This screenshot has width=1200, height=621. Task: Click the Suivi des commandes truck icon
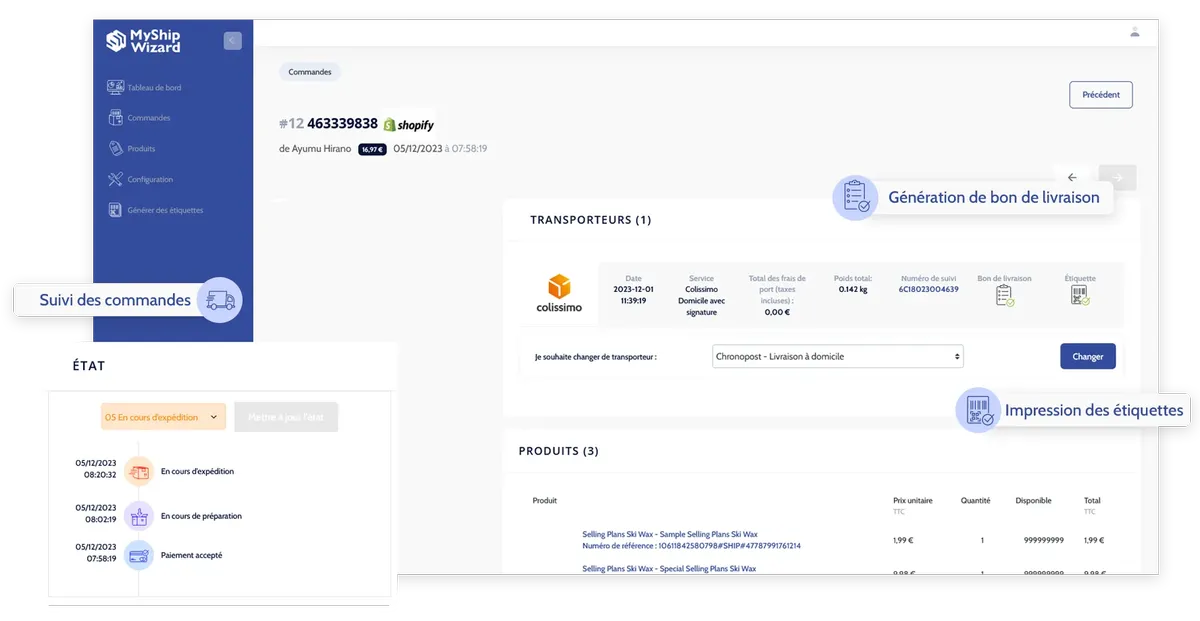[x=220, y=300]
